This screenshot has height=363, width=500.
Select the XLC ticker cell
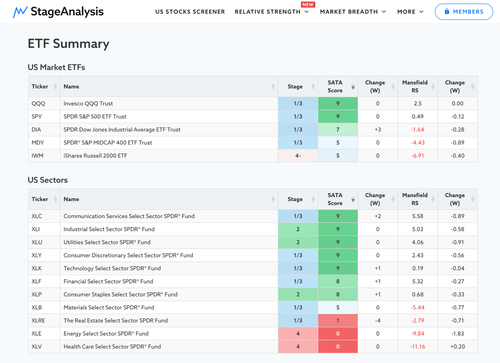(44, 216)
